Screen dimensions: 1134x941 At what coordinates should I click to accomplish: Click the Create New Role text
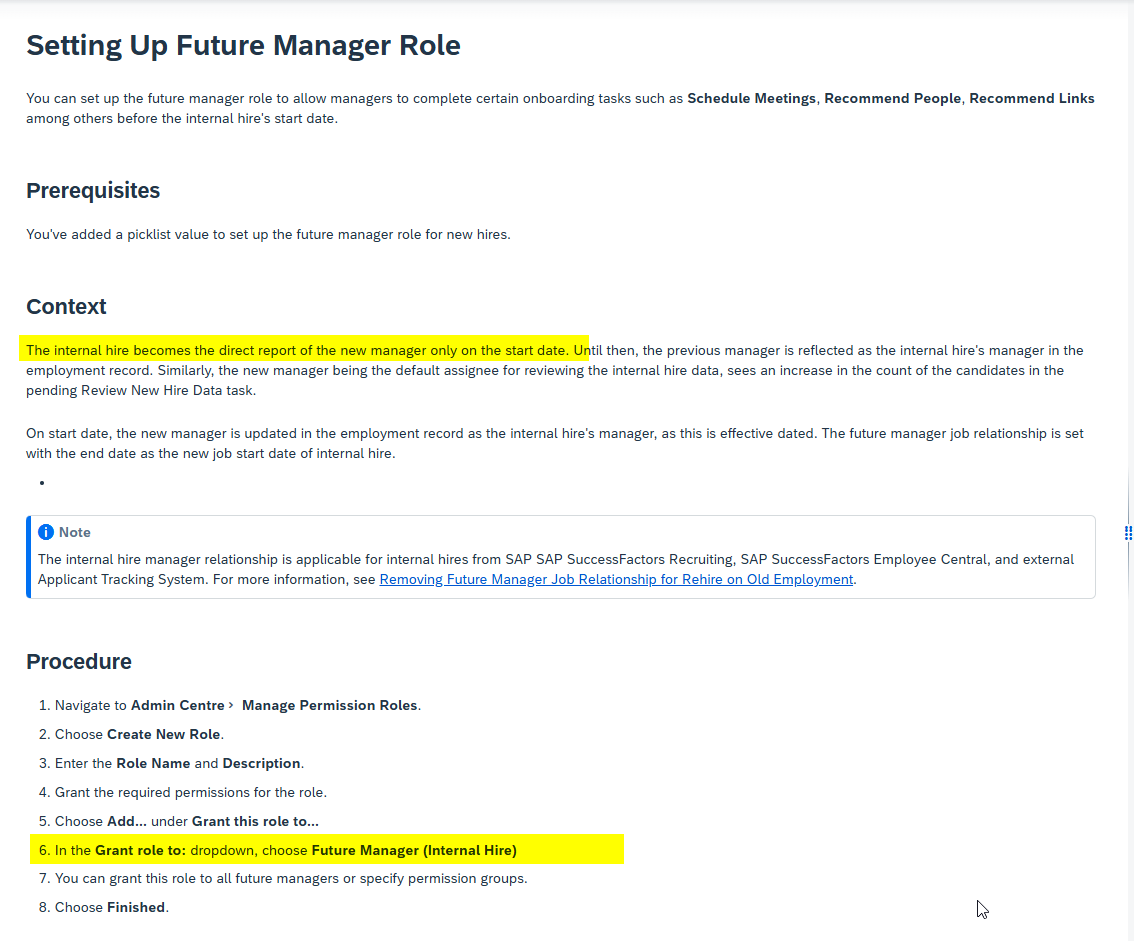[x=163, y=734]
